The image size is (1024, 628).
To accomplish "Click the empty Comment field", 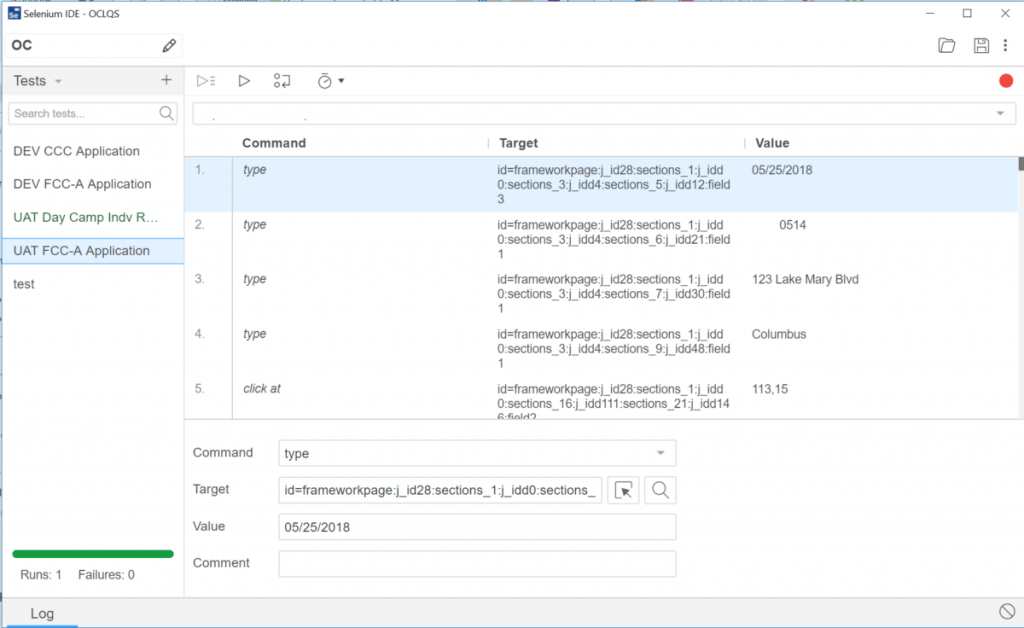I will 477,563.
